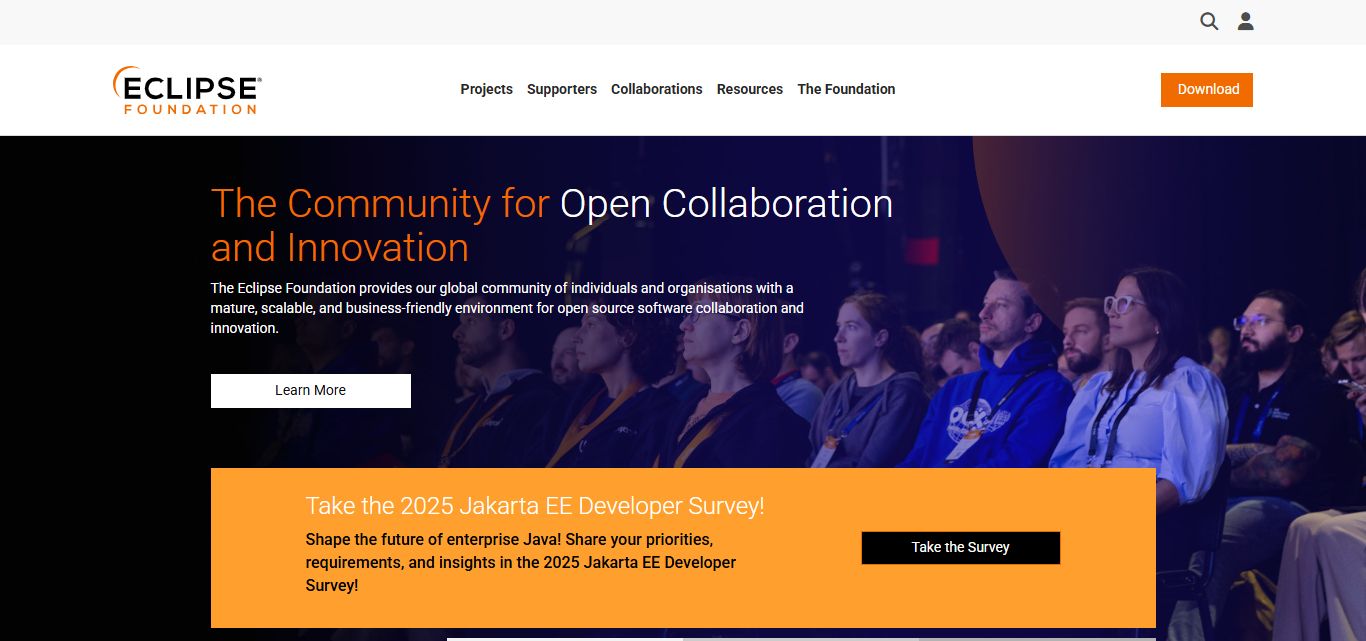Open the Supporters menu
The width and height of the screenshot is (1366, 641).
coord(562,89)
